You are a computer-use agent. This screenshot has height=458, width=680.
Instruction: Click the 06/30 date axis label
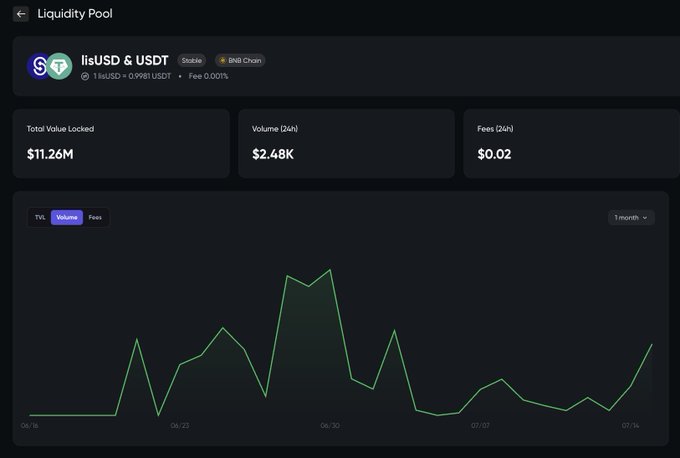click(x=330, y=425)
